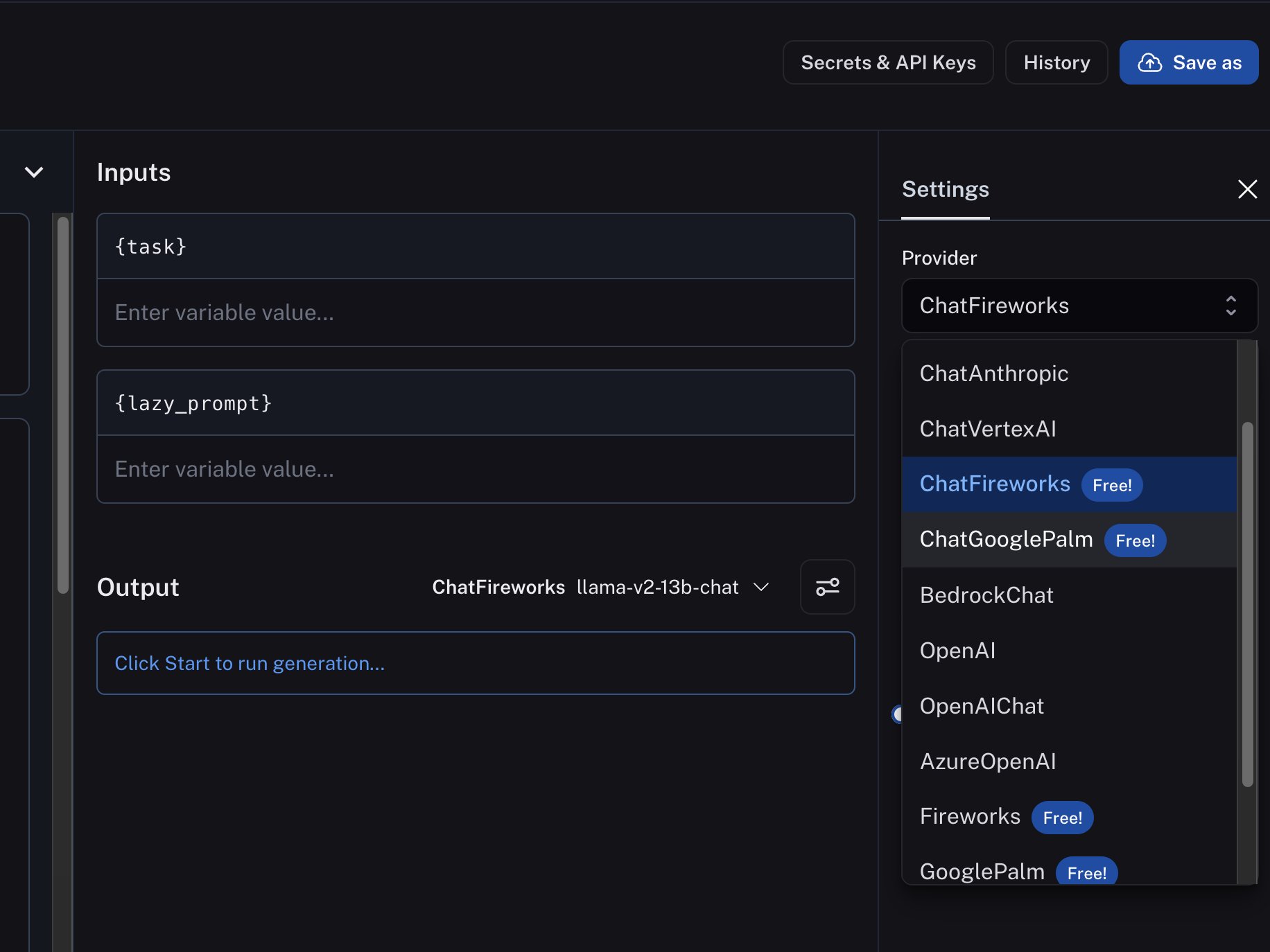
Task: Choose ChatFireworks option in list
Action: 1069,484
